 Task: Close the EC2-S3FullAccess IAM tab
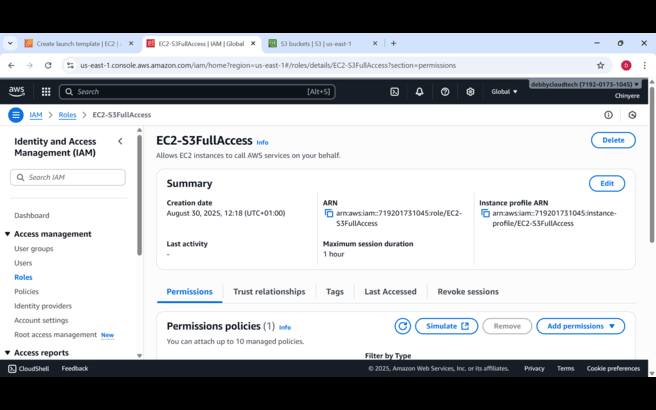[x=253, y=44]
